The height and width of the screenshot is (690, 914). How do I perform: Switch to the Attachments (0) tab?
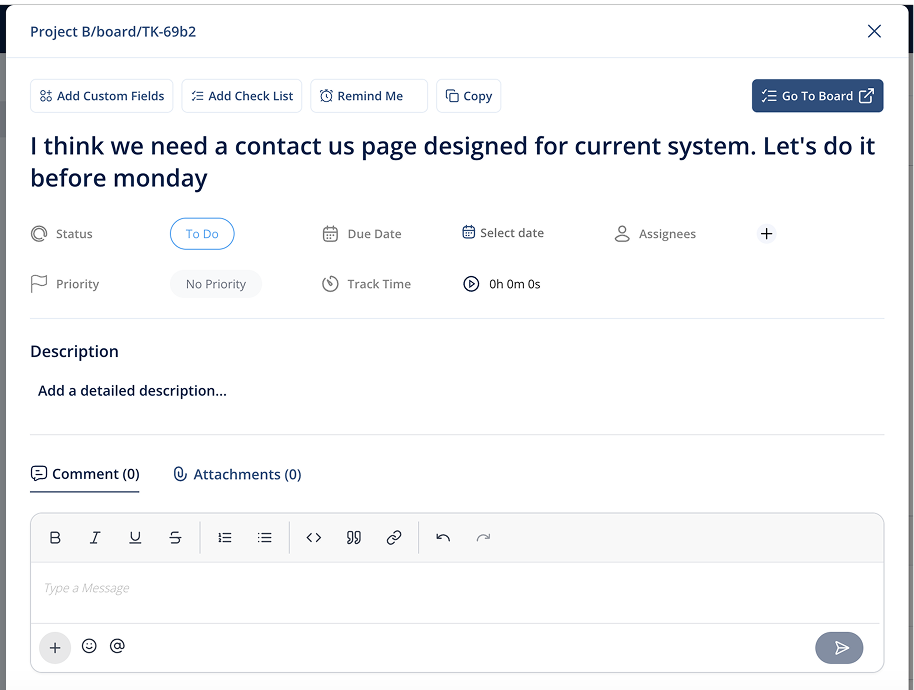pos(237,474)
